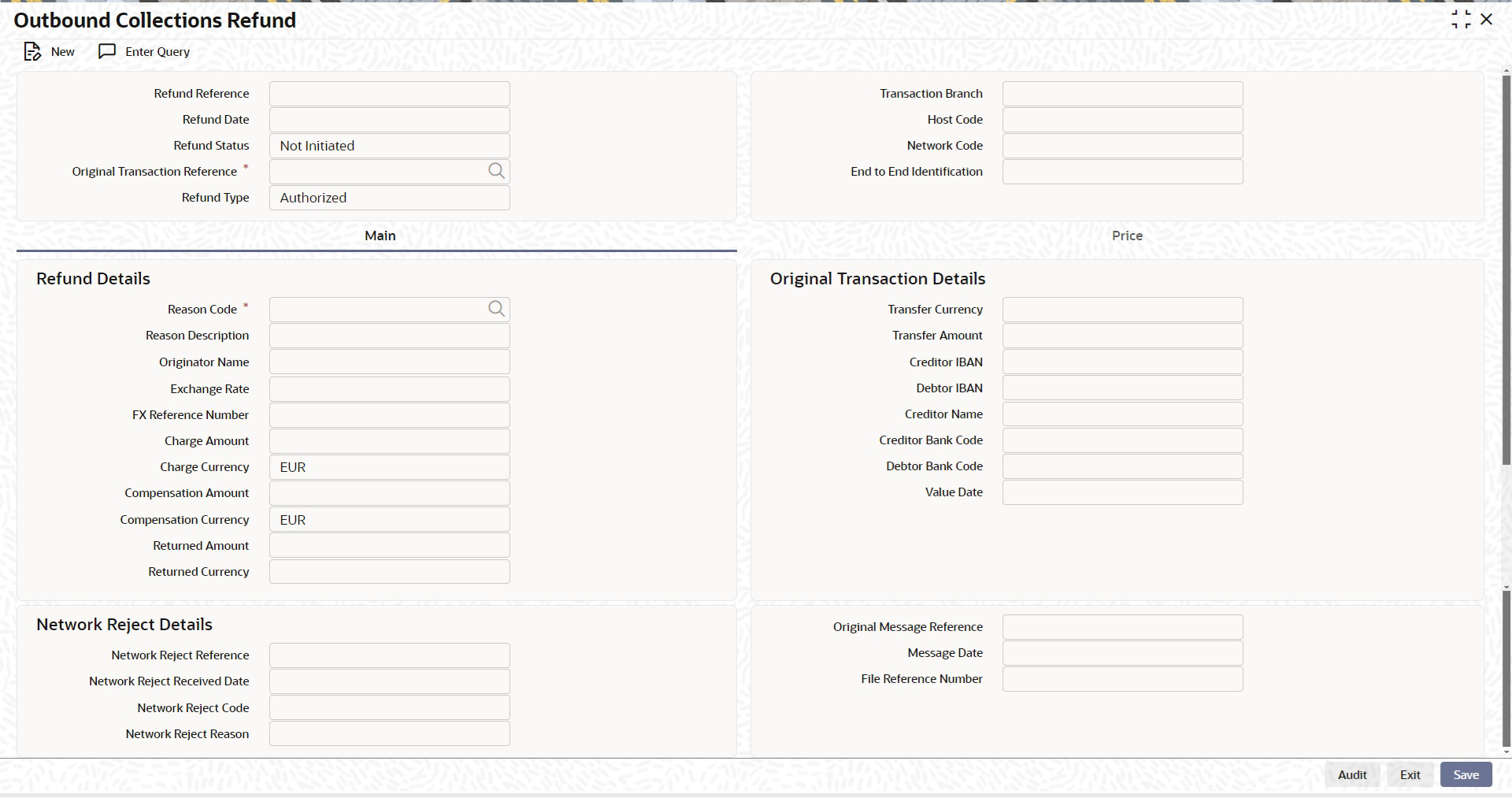Click the upper vertical scrollbar thumb
1512x798 pixels.
tap(1506, 270)
